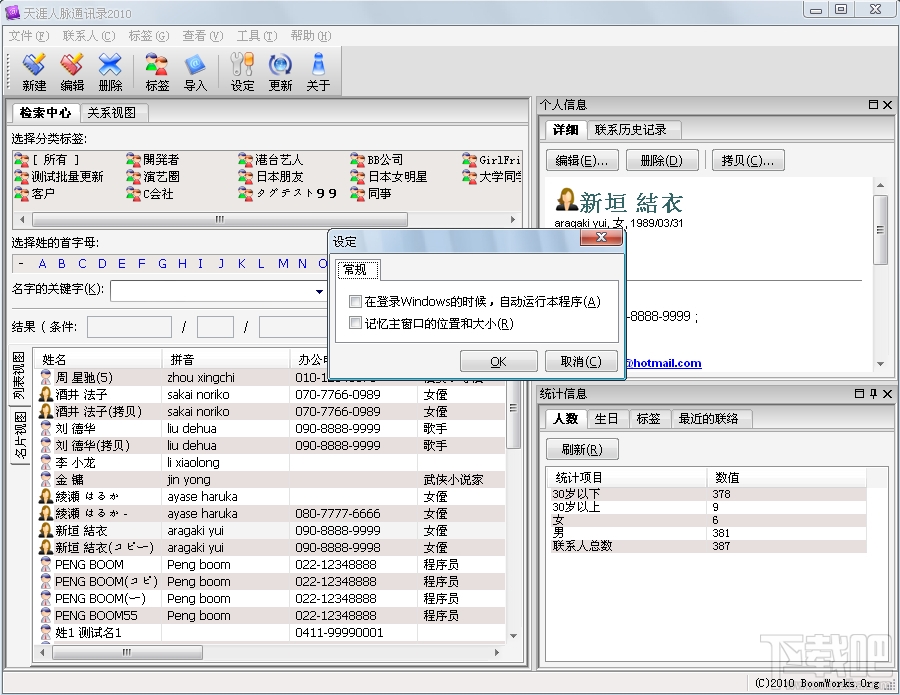Click the first result condition field

click(129, 327)
